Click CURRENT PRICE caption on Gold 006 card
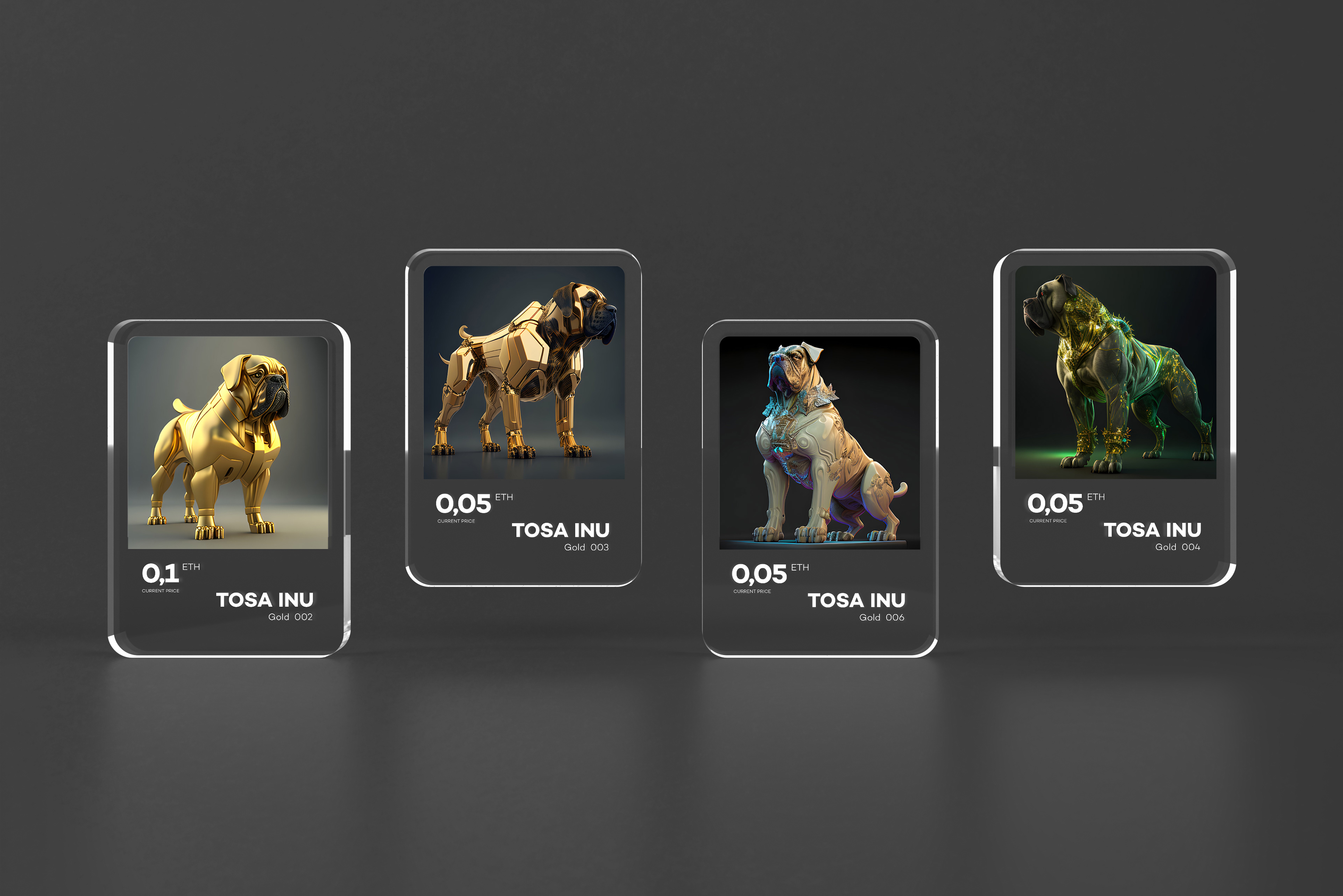 (752, 592)
